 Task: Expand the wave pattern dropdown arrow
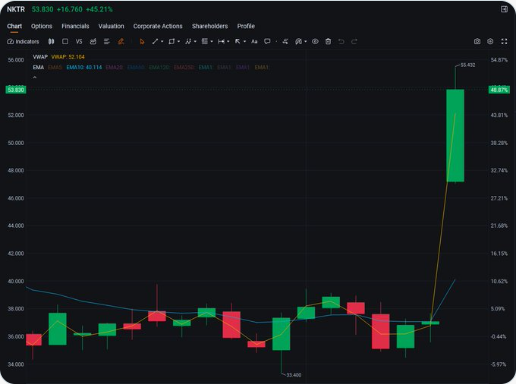195,42
